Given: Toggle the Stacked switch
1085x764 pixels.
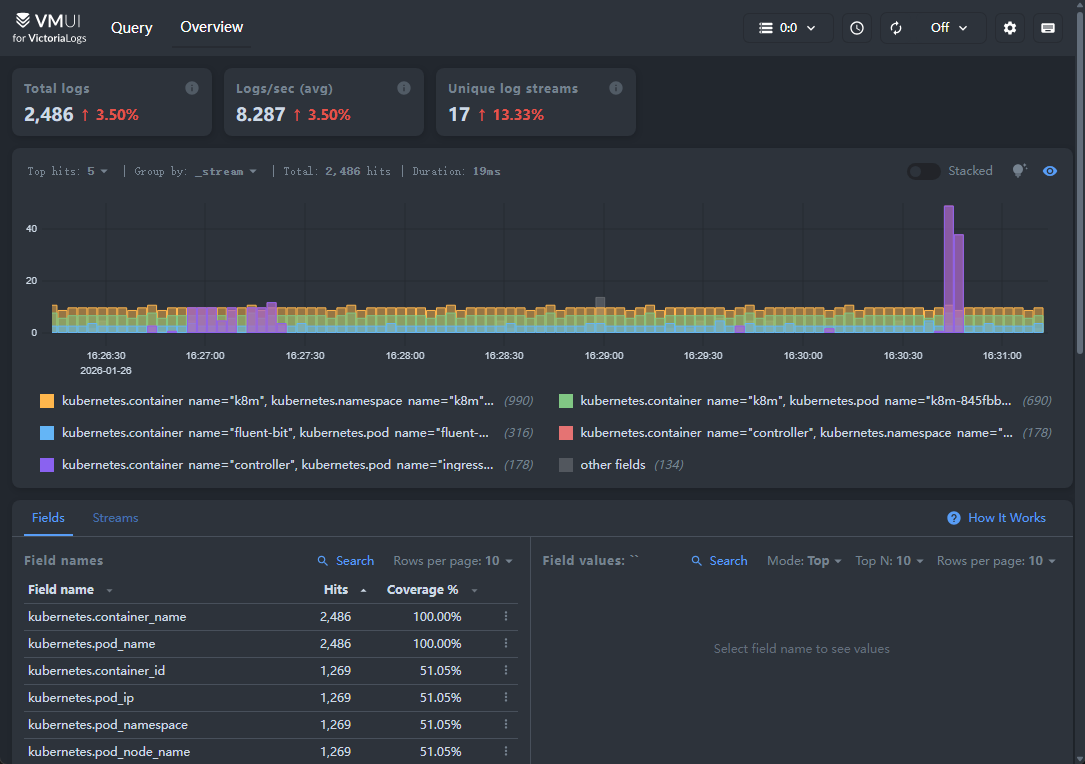Looking at the screenshot, I should [923, 171].
